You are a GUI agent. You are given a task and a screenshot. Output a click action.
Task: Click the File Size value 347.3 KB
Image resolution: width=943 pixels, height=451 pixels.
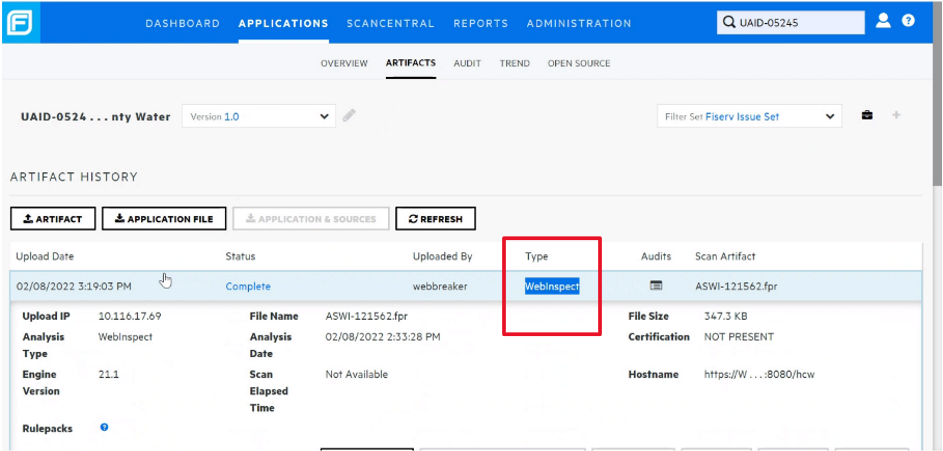[726, 316]
